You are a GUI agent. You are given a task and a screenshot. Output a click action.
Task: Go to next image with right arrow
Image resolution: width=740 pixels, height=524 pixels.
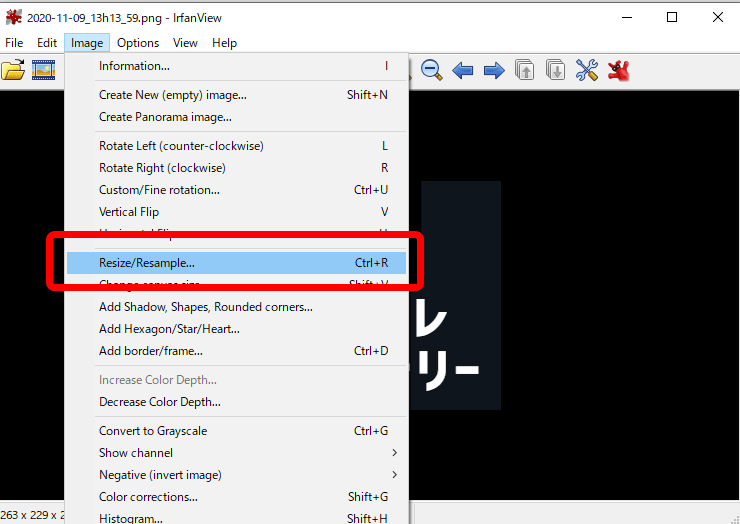click(x=494, y=71)
